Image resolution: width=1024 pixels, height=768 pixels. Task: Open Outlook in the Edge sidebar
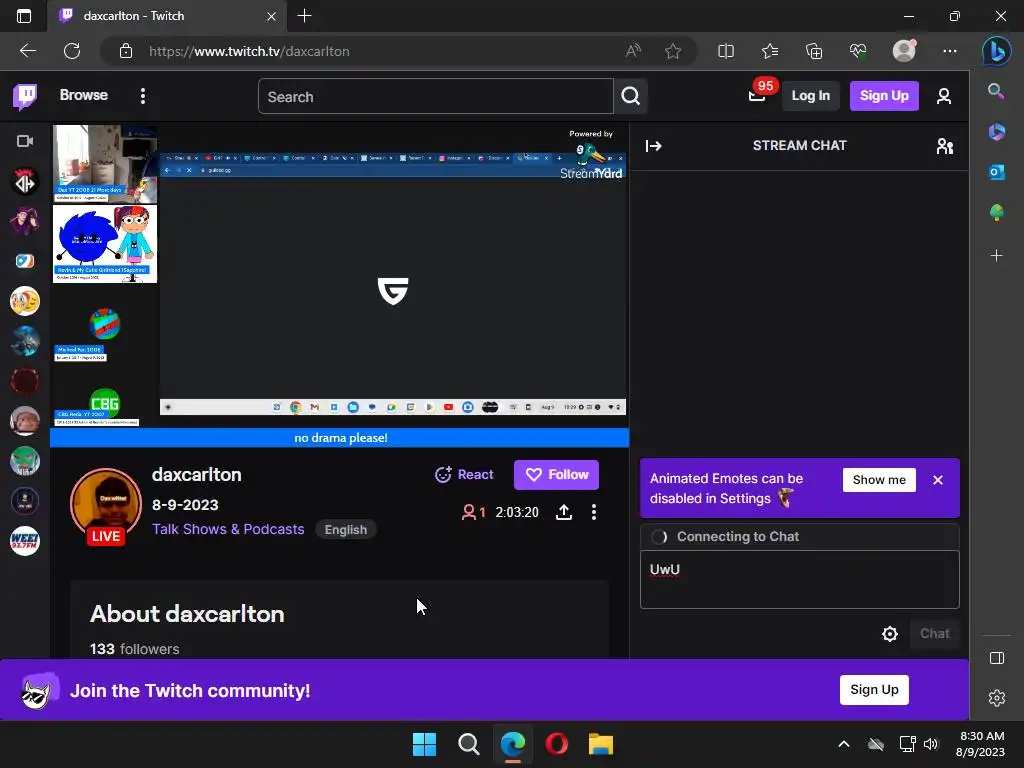[x=996, y=172]
